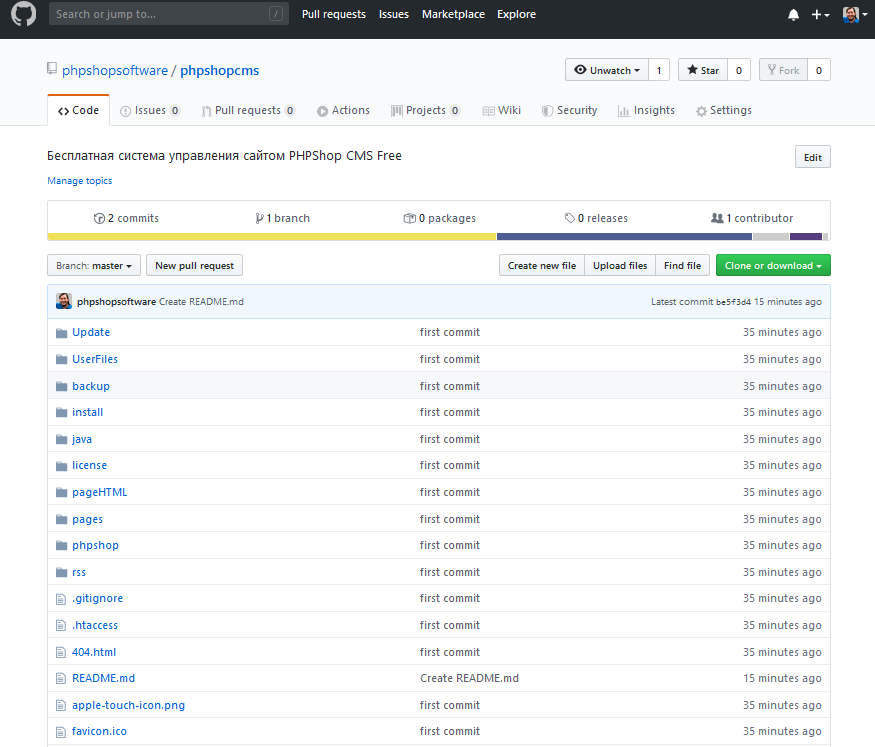Open the GitHub home logo
This screenshot has height=747, width=875.
point(23,14)
